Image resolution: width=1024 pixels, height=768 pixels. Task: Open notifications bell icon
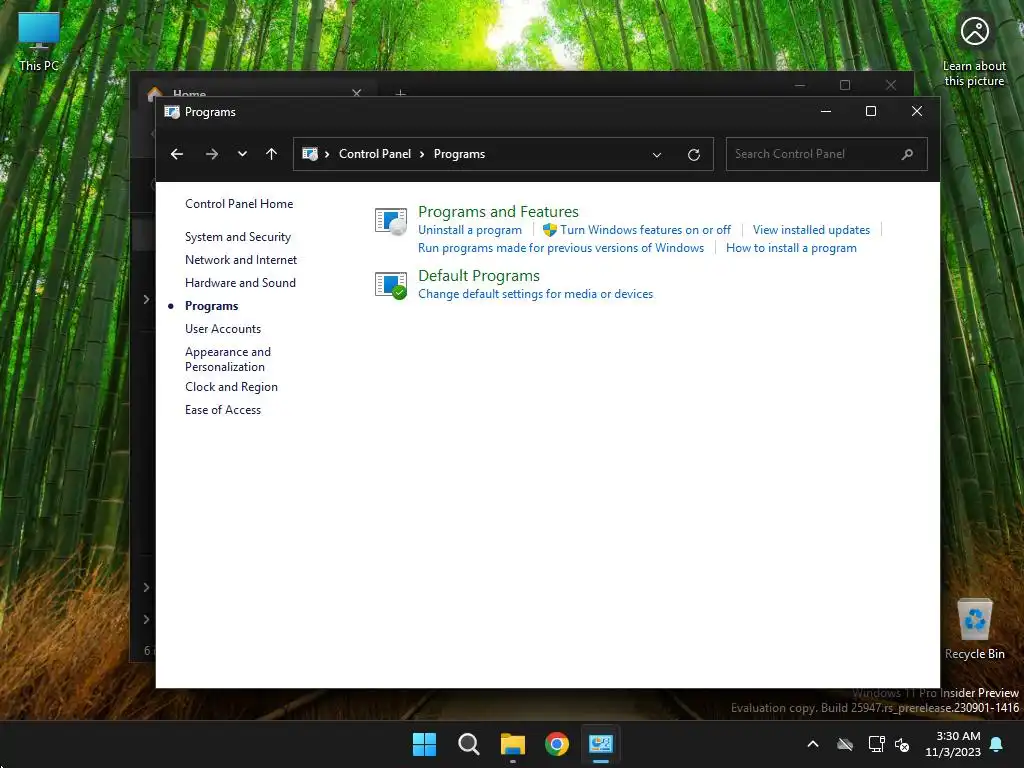pyautogui.click(x=996, y=744)
